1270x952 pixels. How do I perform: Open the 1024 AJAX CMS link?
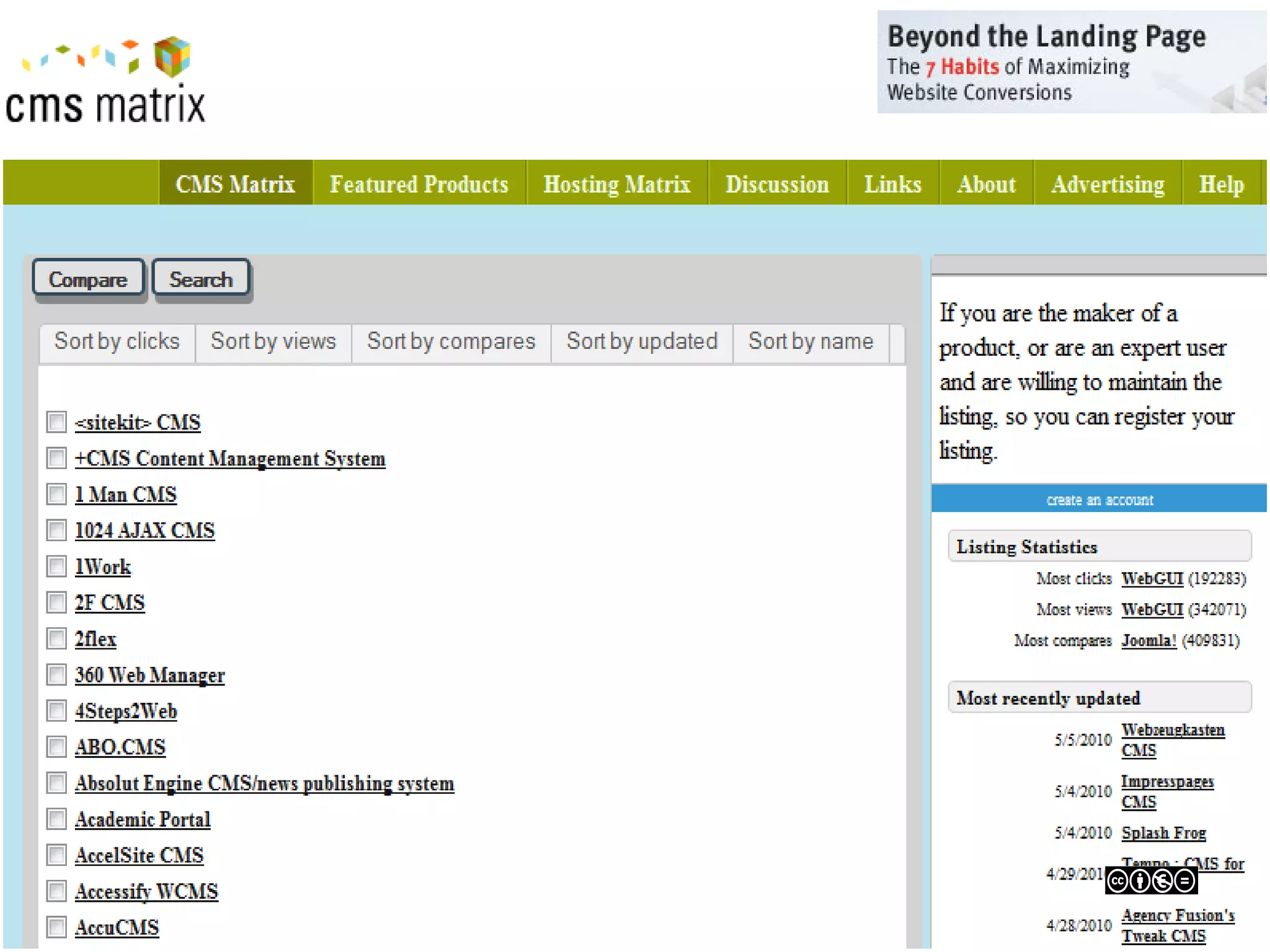(144, 531)
